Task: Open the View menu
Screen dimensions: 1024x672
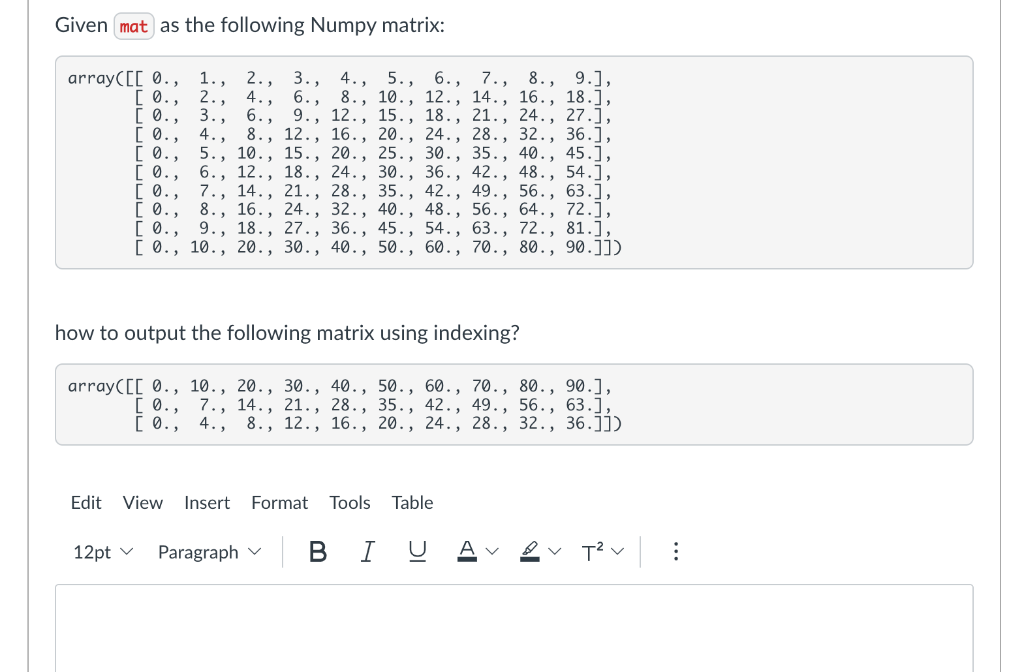Action: click(142, 503)
